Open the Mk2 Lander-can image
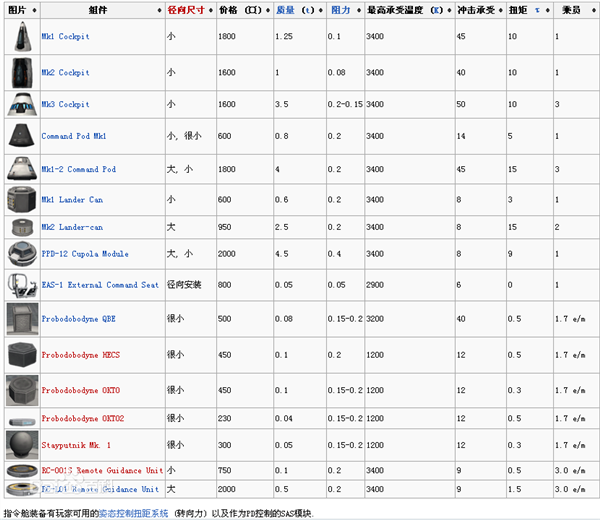The image size is (600, 520). 23,227
